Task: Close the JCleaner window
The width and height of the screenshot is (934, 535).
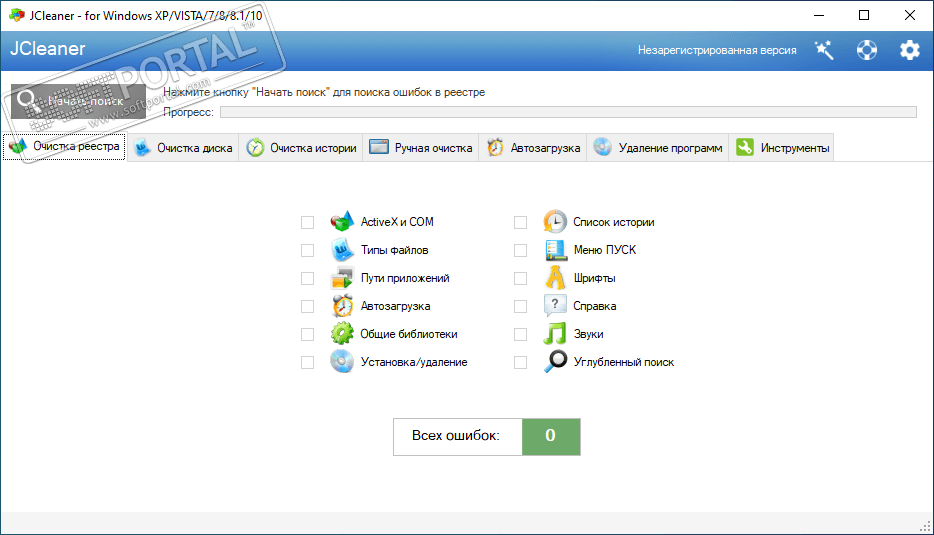Action: coord(910,15)
